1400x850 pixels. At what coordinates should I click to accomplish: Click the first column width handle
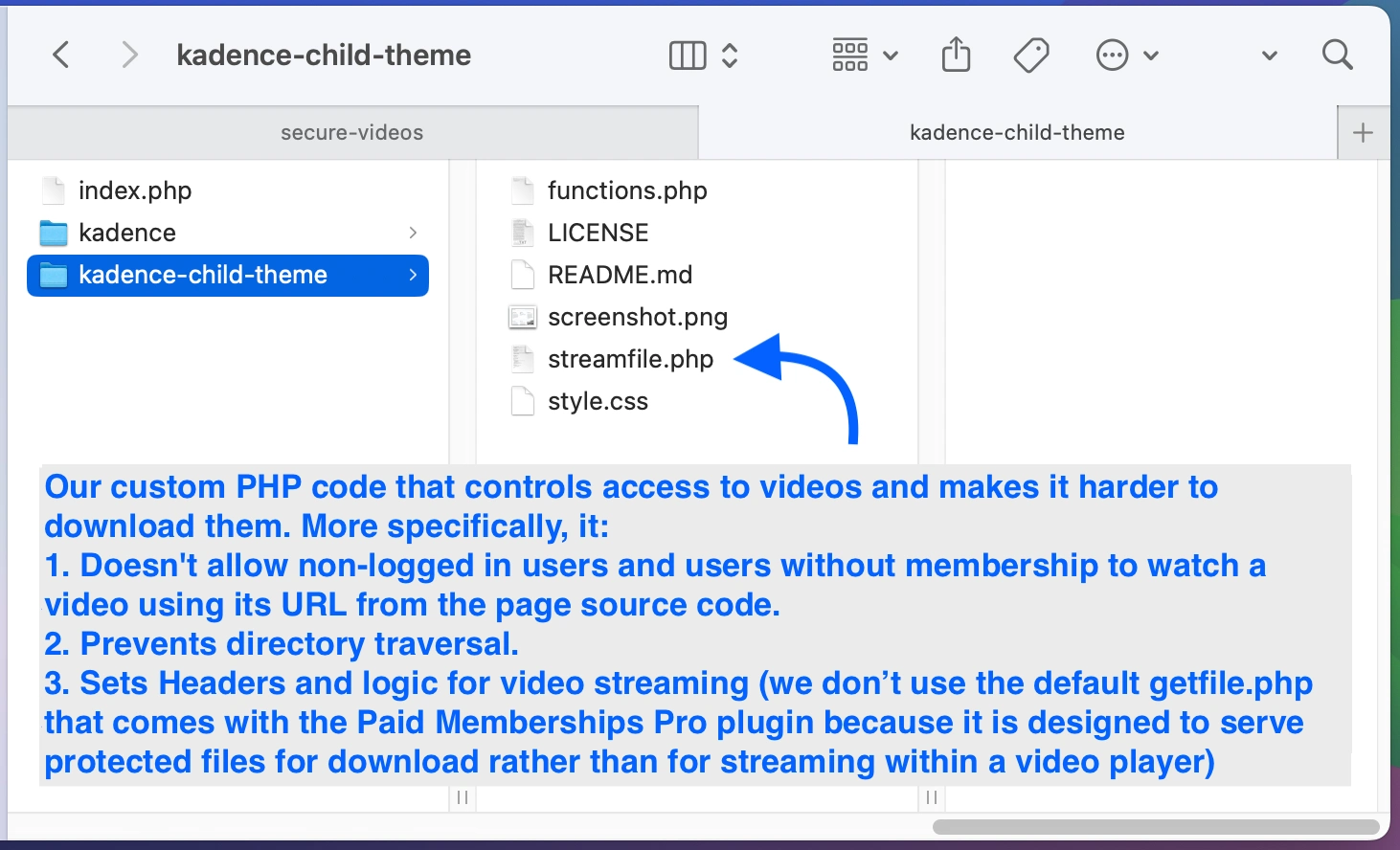pos(463,797)
